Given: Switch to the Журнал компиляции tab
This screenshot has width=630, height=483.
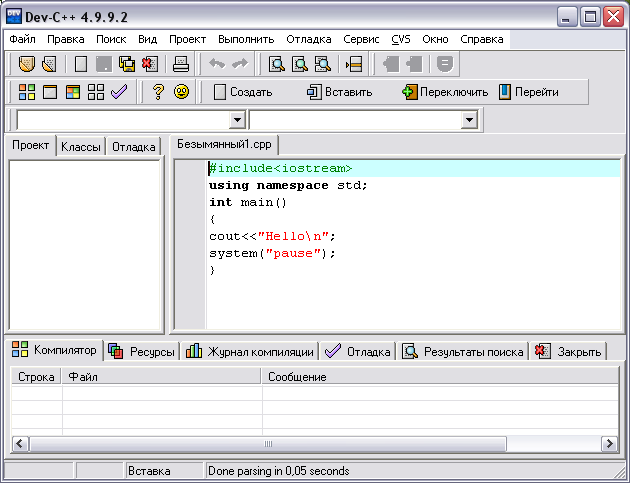Looking at the screenshot, I should [249, 352].
